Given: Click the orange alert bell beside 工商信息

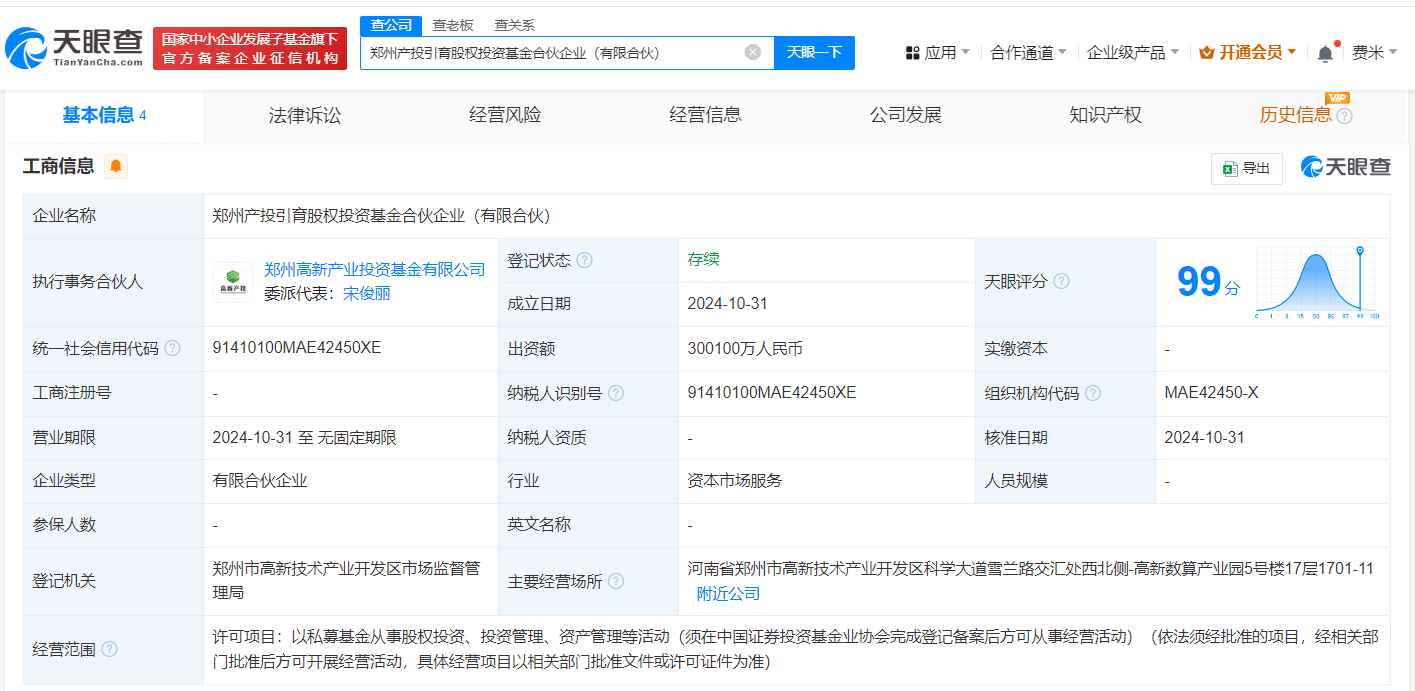Looking at the screenshot, I should point(116,167).
